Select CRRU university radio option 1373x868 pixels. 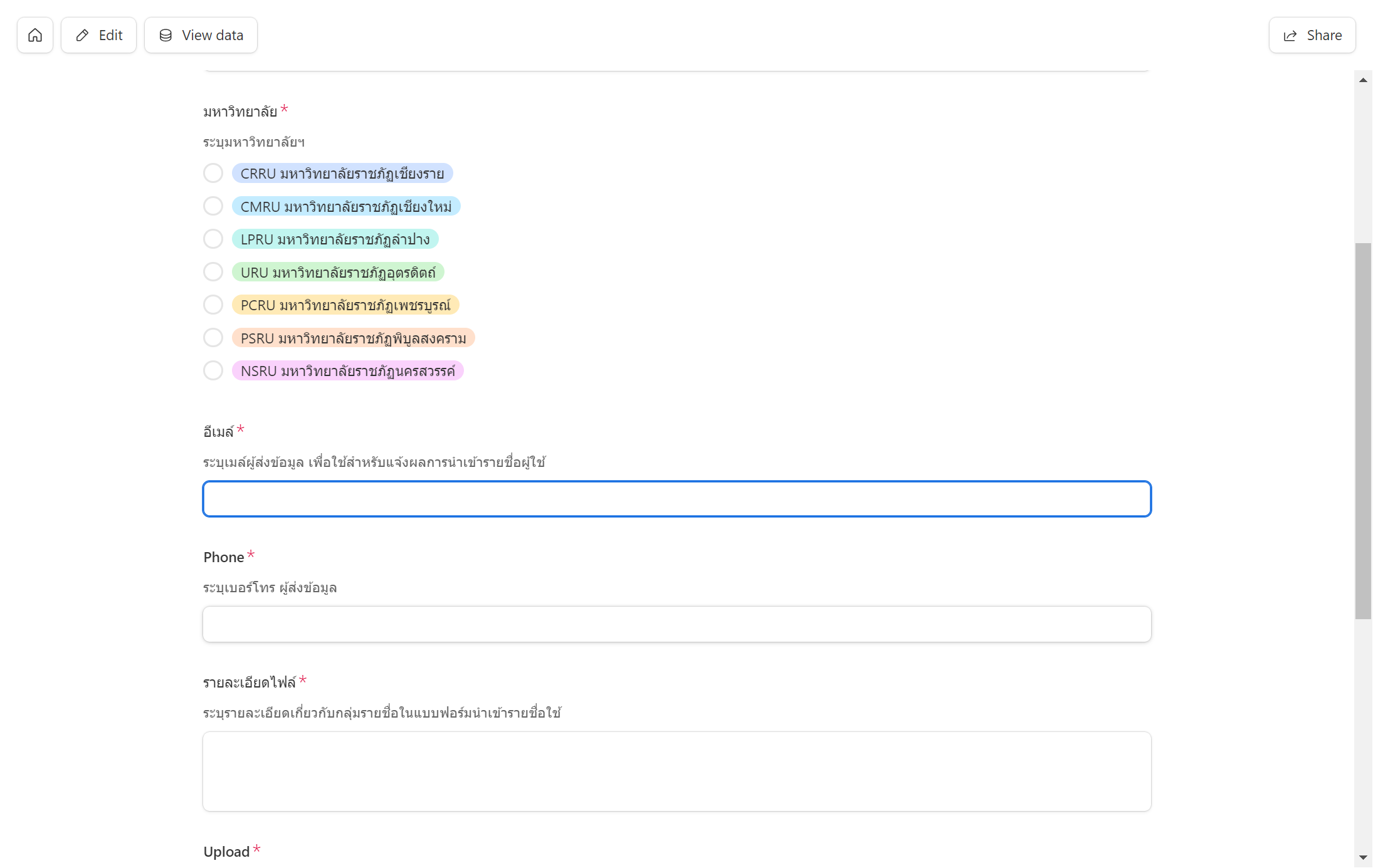[213, 173]
